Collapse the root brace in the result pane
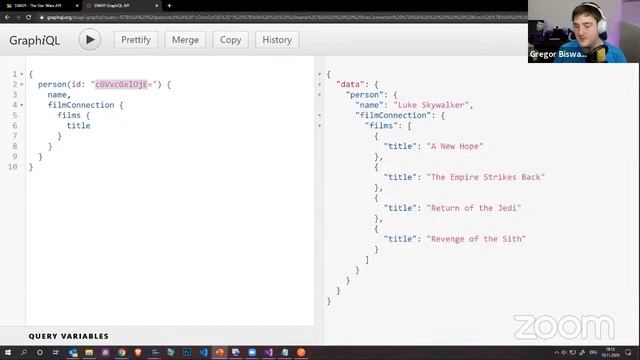The height and width of the screenshot is (360, 640). click(320, 74)
